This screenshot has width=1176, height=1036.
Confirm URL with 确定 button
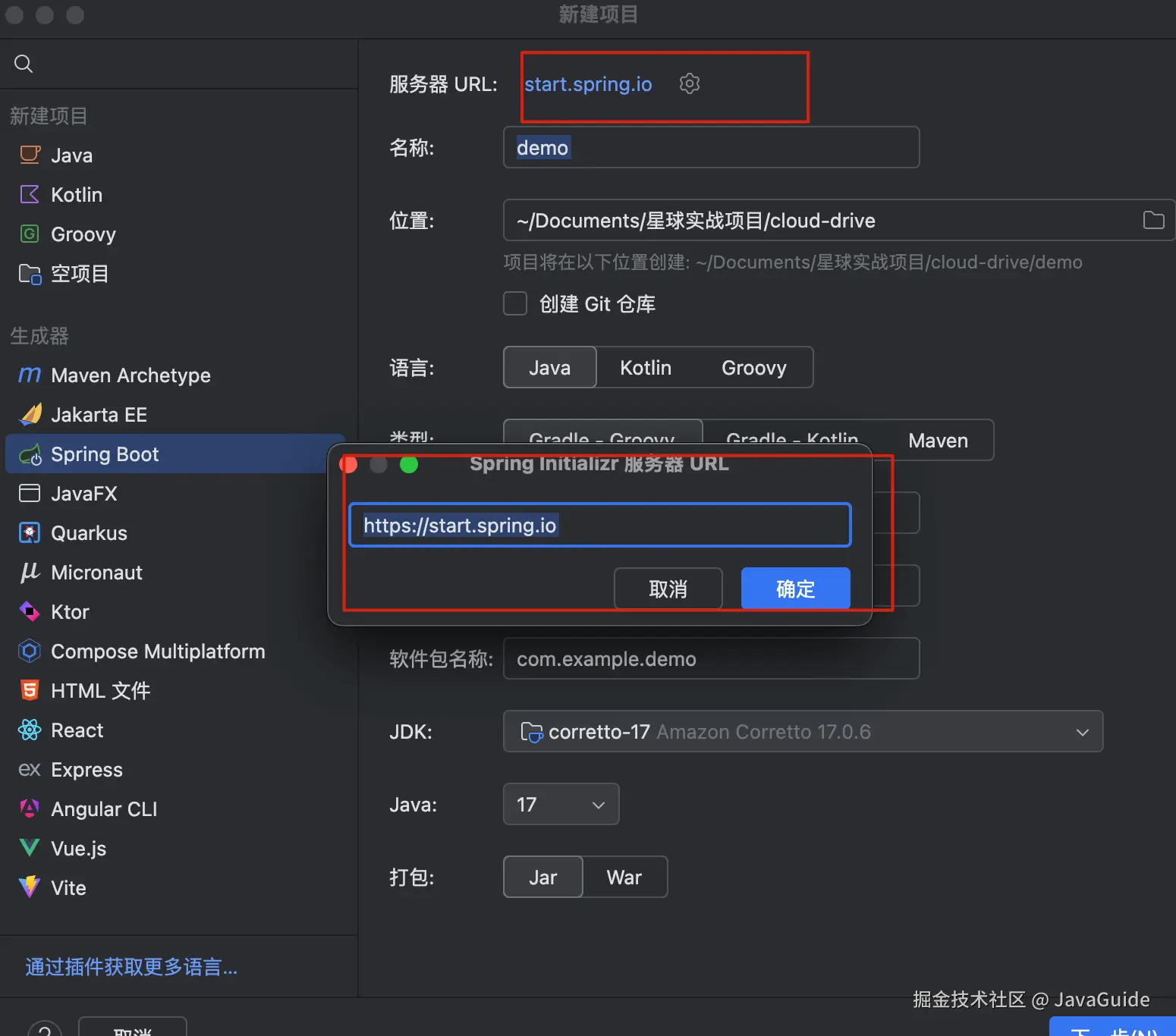pos(795,589)
